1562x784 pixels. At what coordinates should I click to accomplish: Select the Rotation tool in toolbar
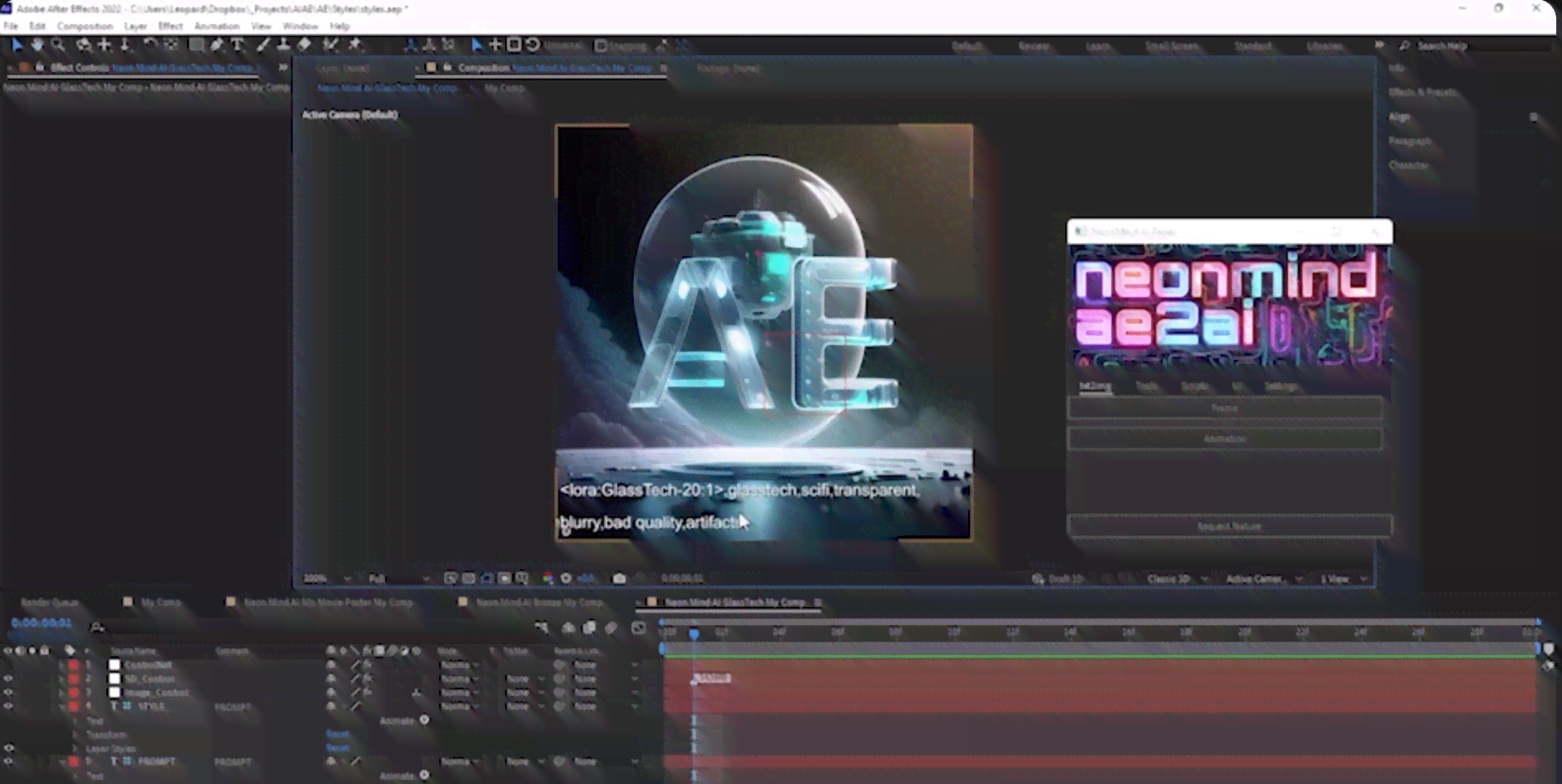click(x=149, y=45)
